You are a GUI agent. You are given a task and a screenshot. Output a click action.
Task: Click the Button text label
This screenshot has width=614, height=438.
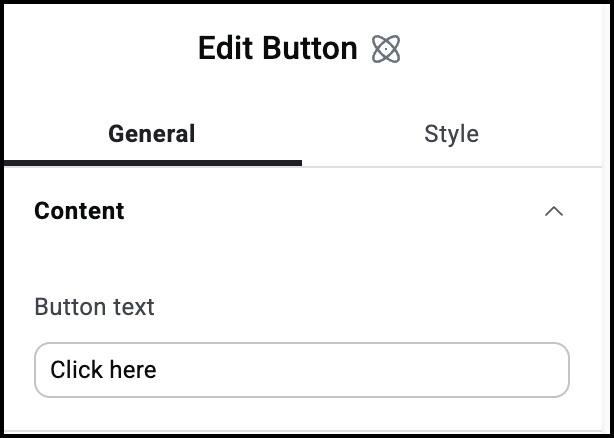click(94, 306)
